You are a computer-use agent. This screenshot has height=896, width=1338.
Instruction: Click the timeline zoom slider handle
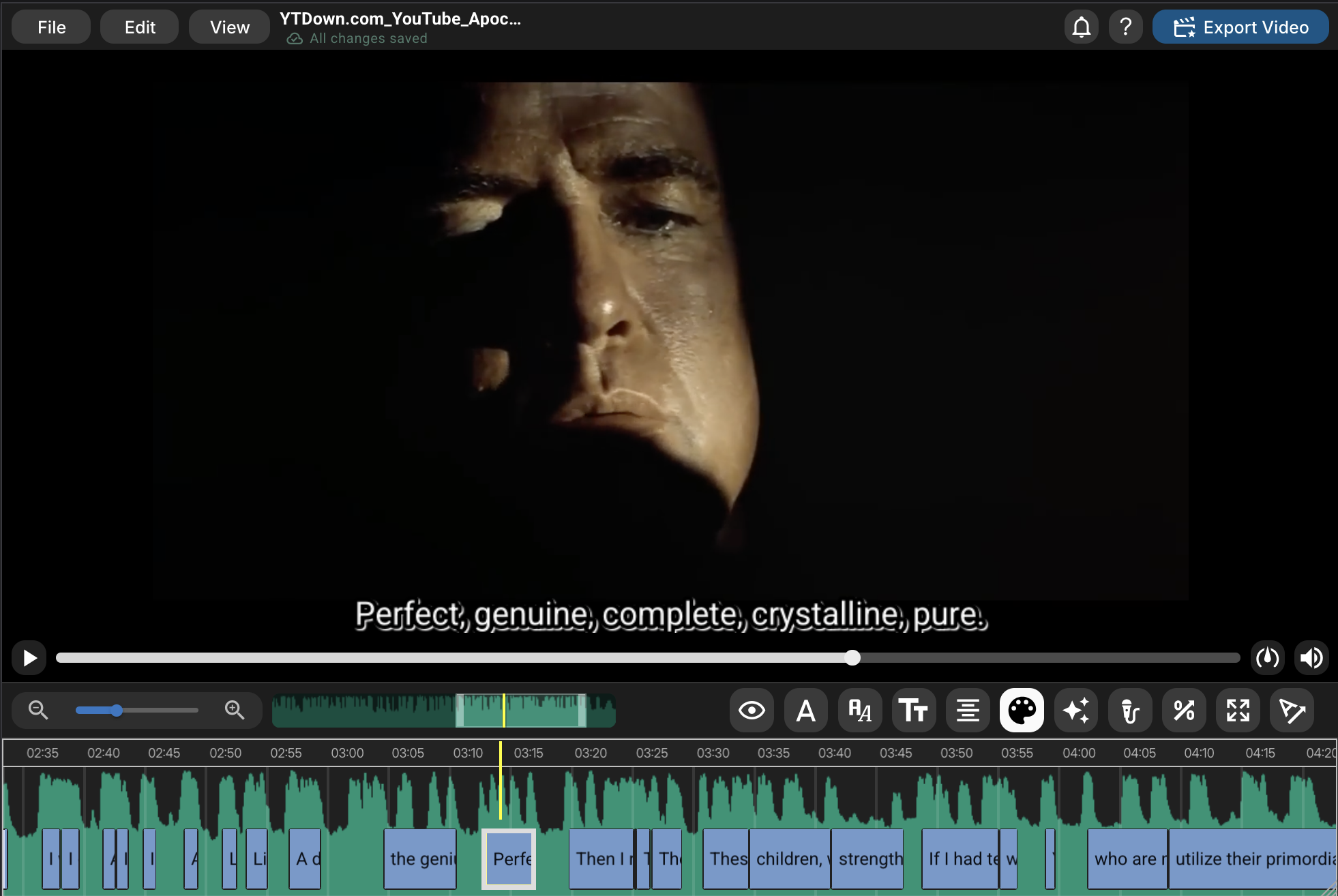(117, 711)
